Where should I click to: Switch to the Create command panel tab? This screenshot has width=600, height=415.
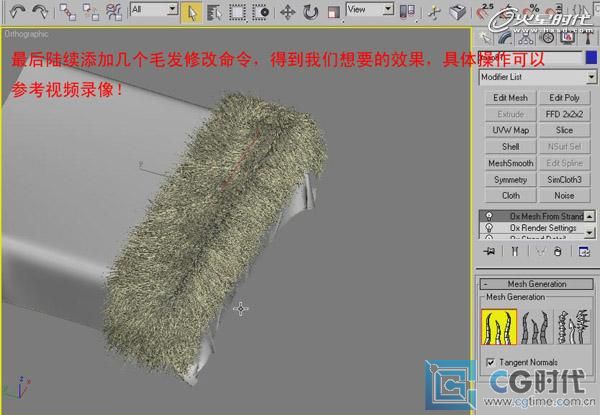[485, 37]
